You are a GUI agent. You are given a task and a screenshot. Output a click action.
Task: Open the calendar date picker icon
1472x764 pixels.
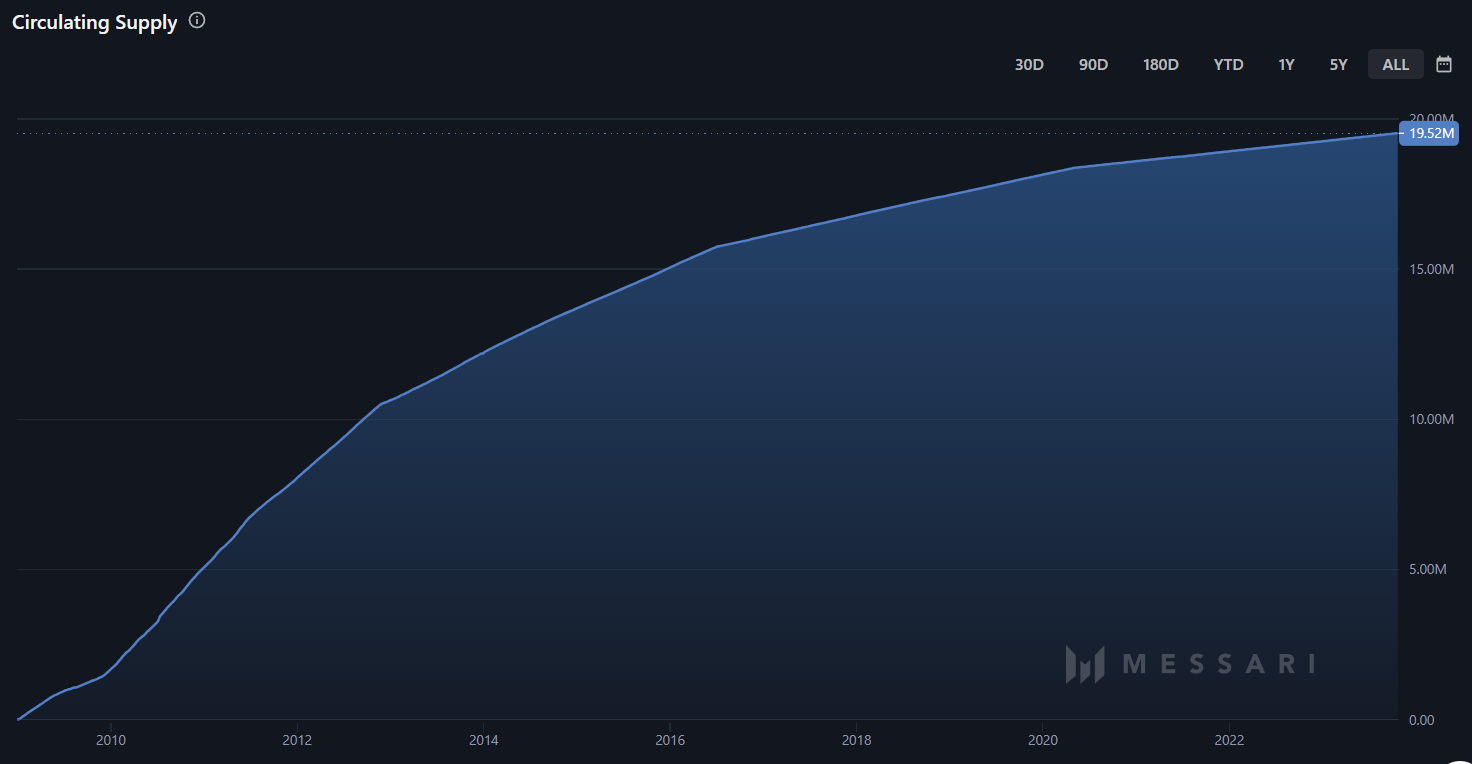tap(1443, 63)
